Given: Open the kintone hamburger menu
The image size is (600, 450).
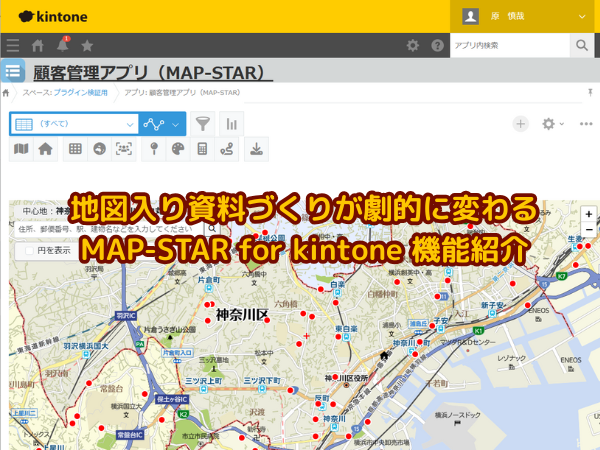Looking at the screenshot, I should (13, 46).
